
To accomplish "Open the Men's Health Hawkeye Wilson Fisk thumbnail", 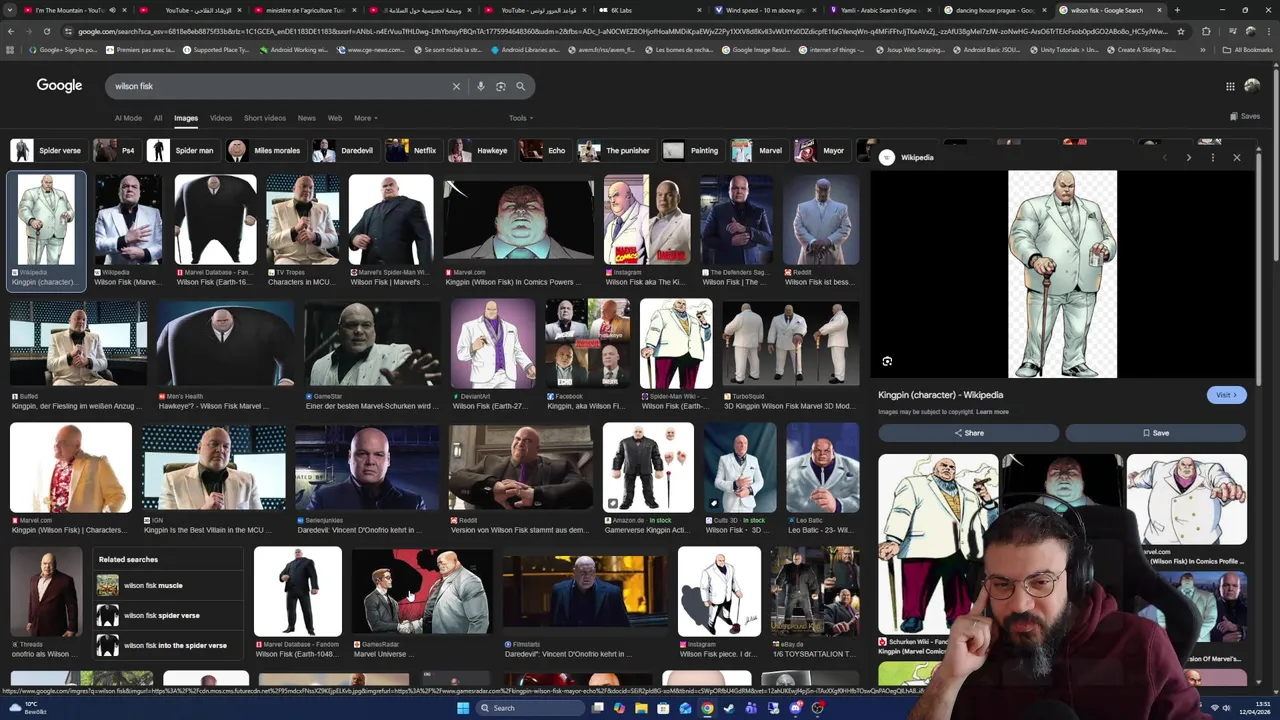I will coord(224,344).
